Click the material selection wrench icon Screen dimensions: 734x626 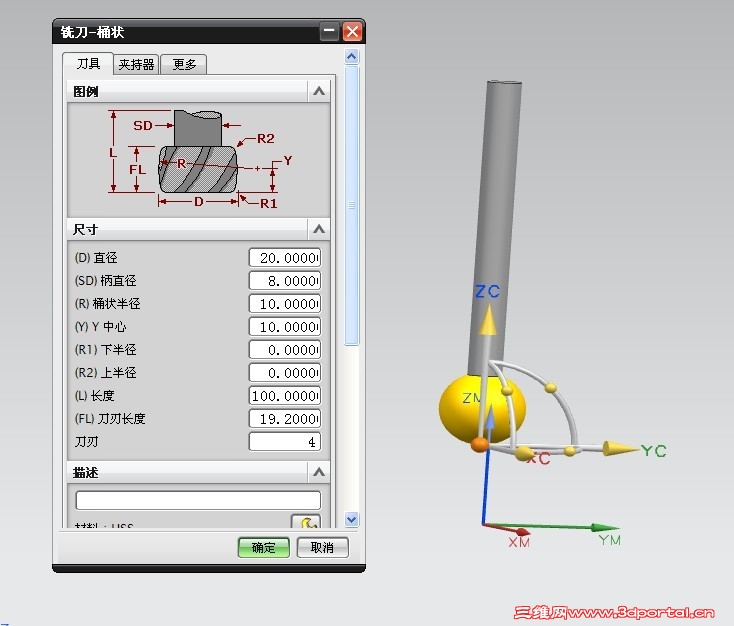pos(306,522)
